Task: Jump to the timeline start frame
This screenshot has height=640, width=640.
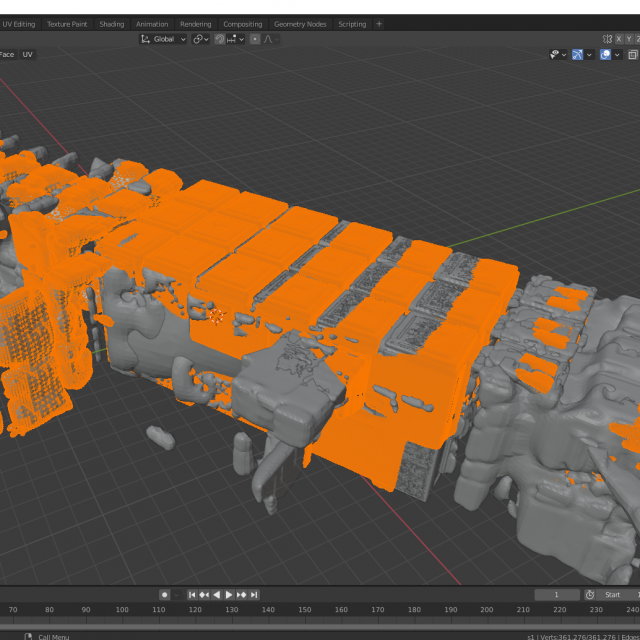Action: 192,595
